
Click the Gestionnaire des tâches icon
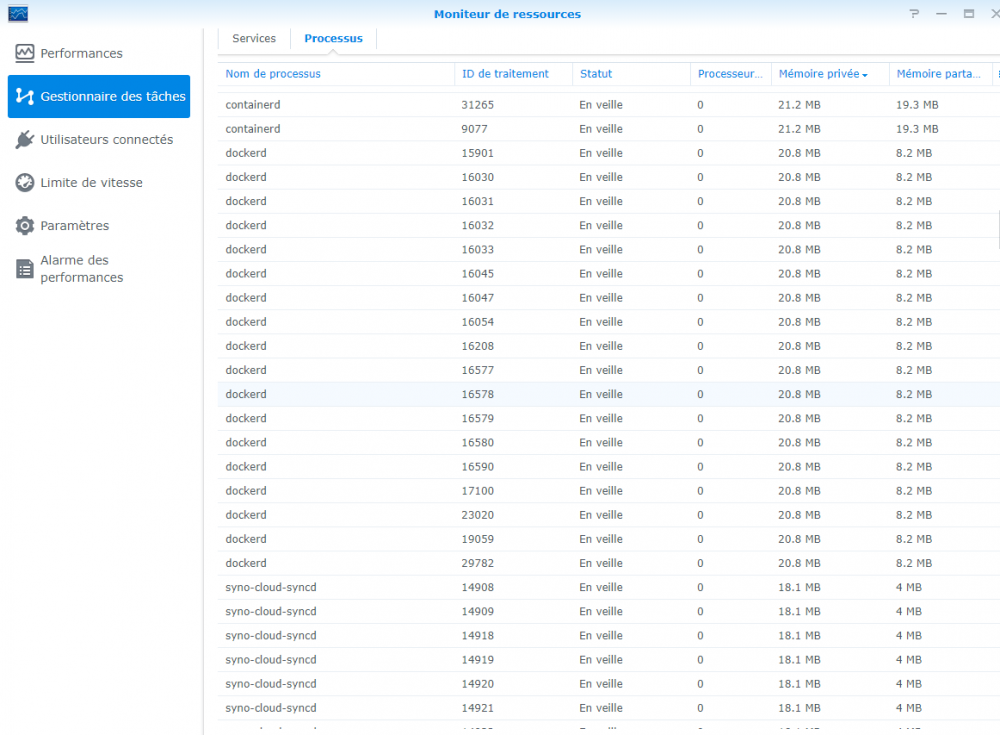[25, 97]
